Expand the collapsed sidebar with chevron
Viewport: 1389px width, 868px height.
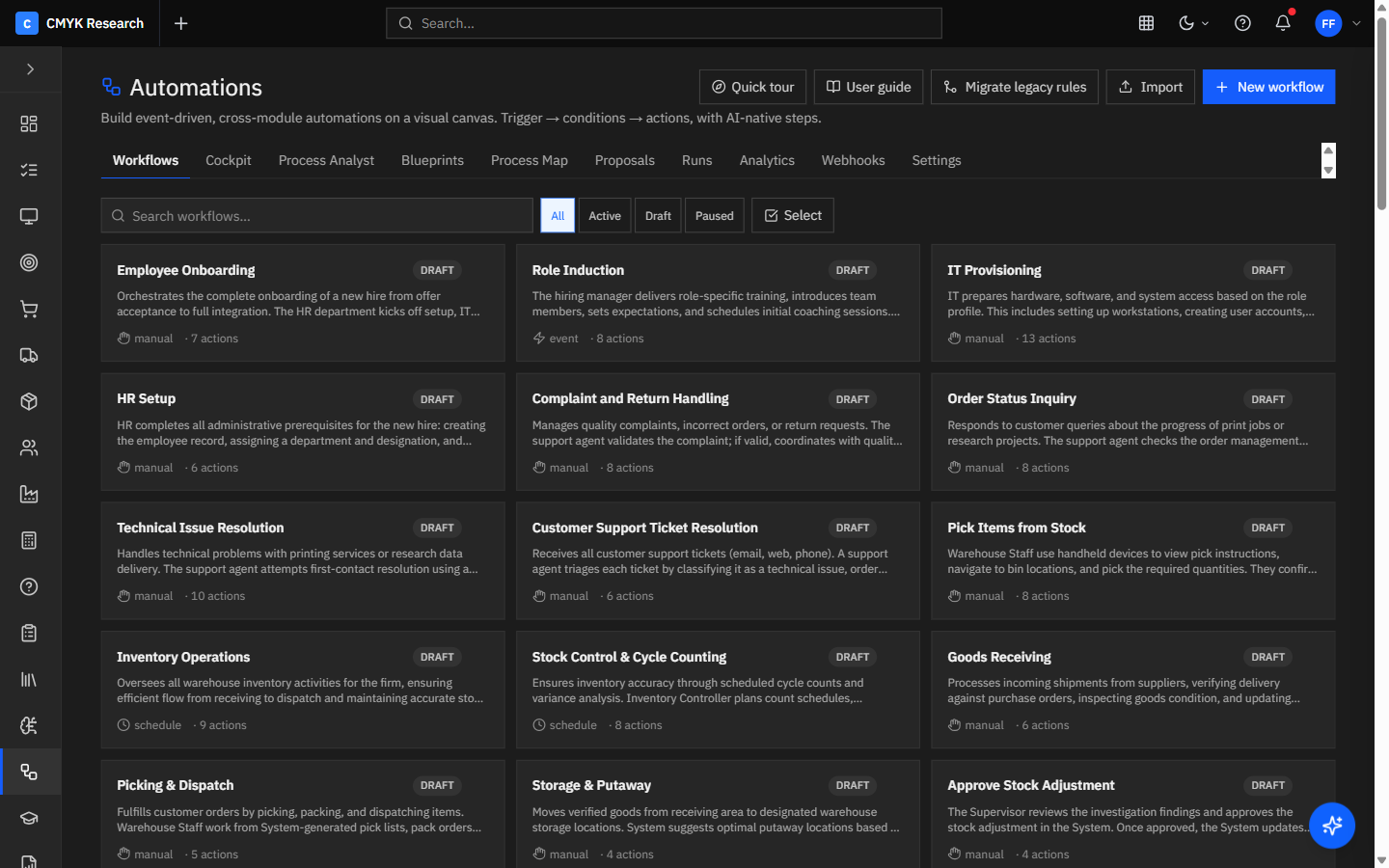(30, 69)
